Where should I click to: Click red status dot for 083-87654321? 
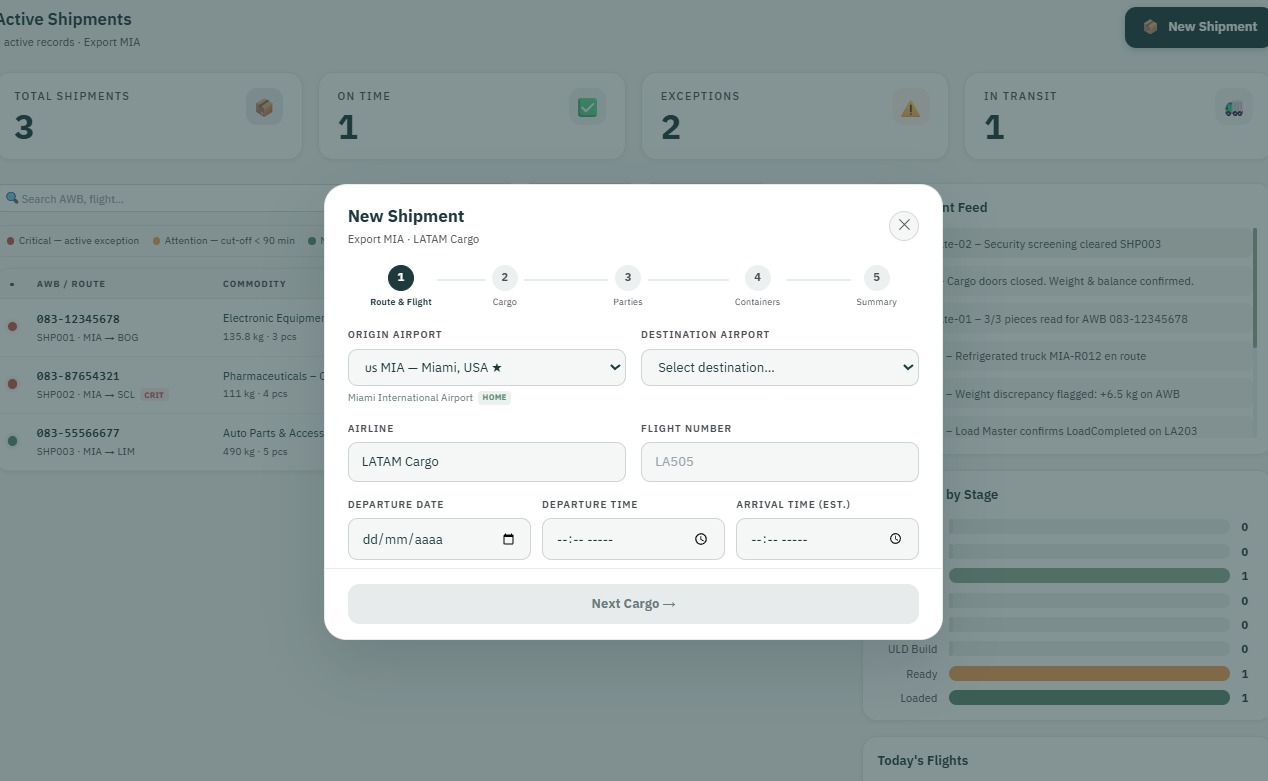pyautogui.click(x=12, y=384)
